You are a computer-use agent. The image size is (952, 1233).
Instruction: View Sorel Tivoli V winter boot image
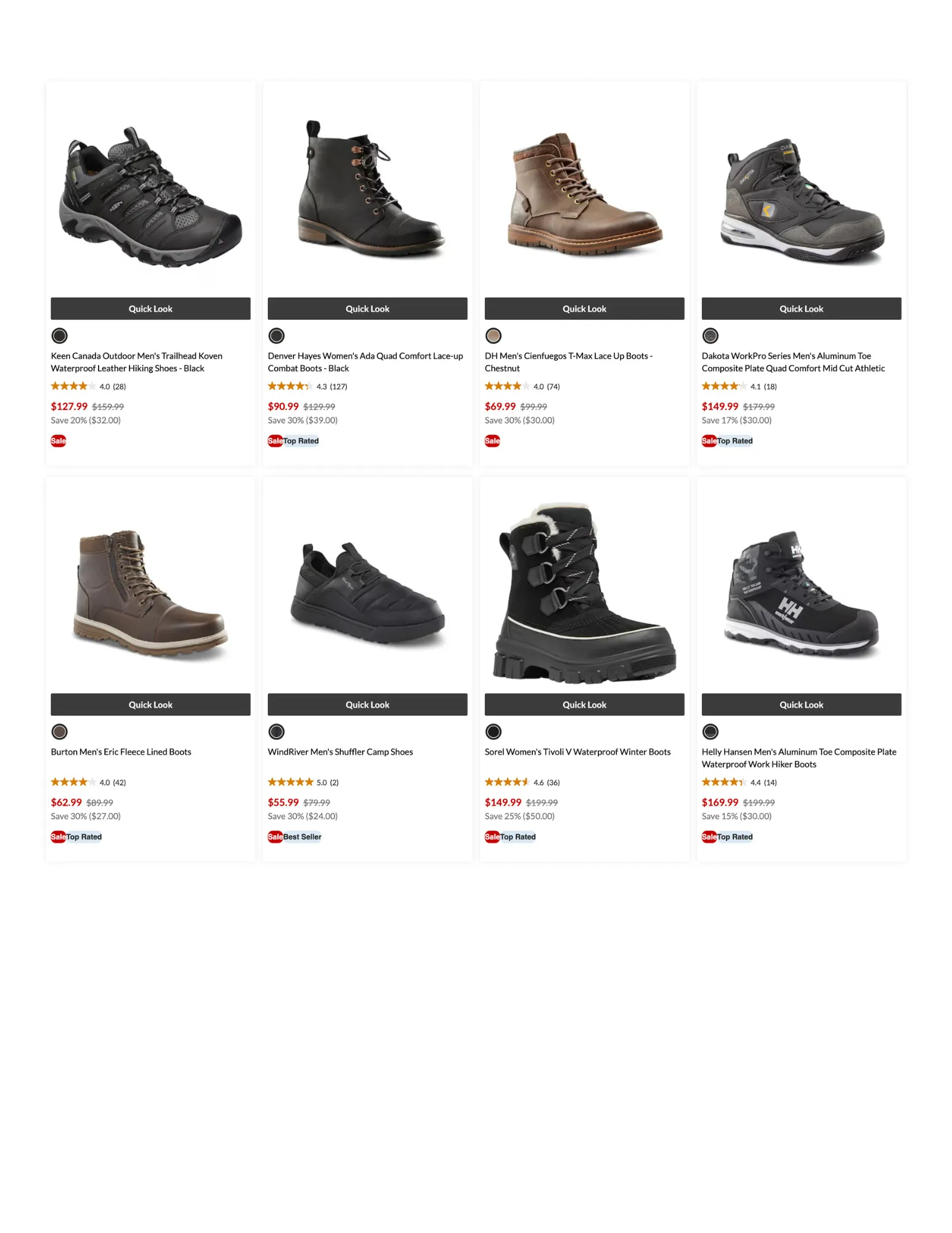(x=584, y=593)
